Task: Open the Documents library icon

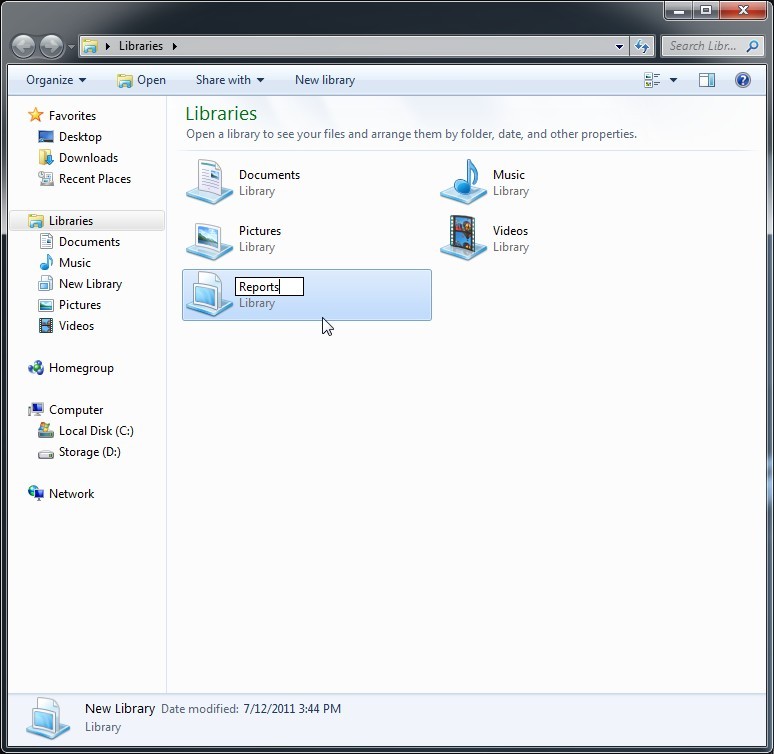Action: point(210,182)
